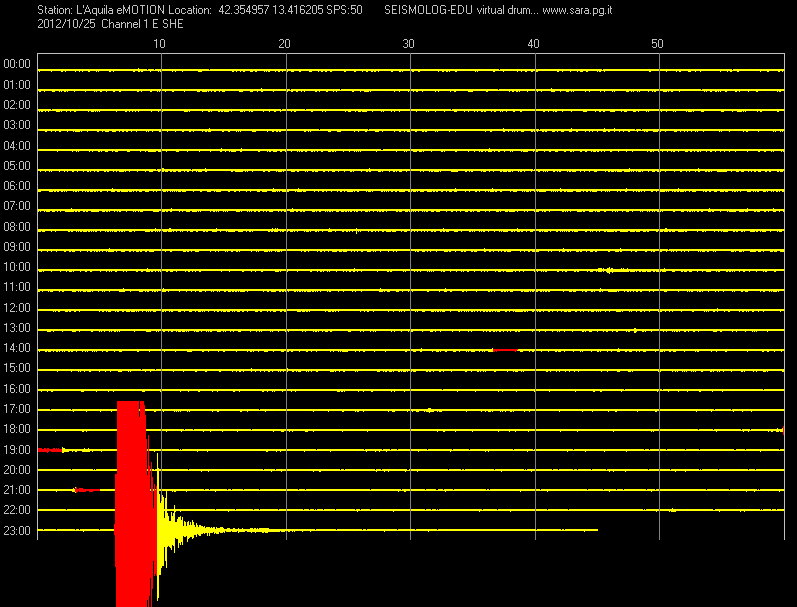Image resolution: width=797 pixels, height=607 pixels.
Task: Click the red event marker on 21:00 trace
Action: point(86,490)
